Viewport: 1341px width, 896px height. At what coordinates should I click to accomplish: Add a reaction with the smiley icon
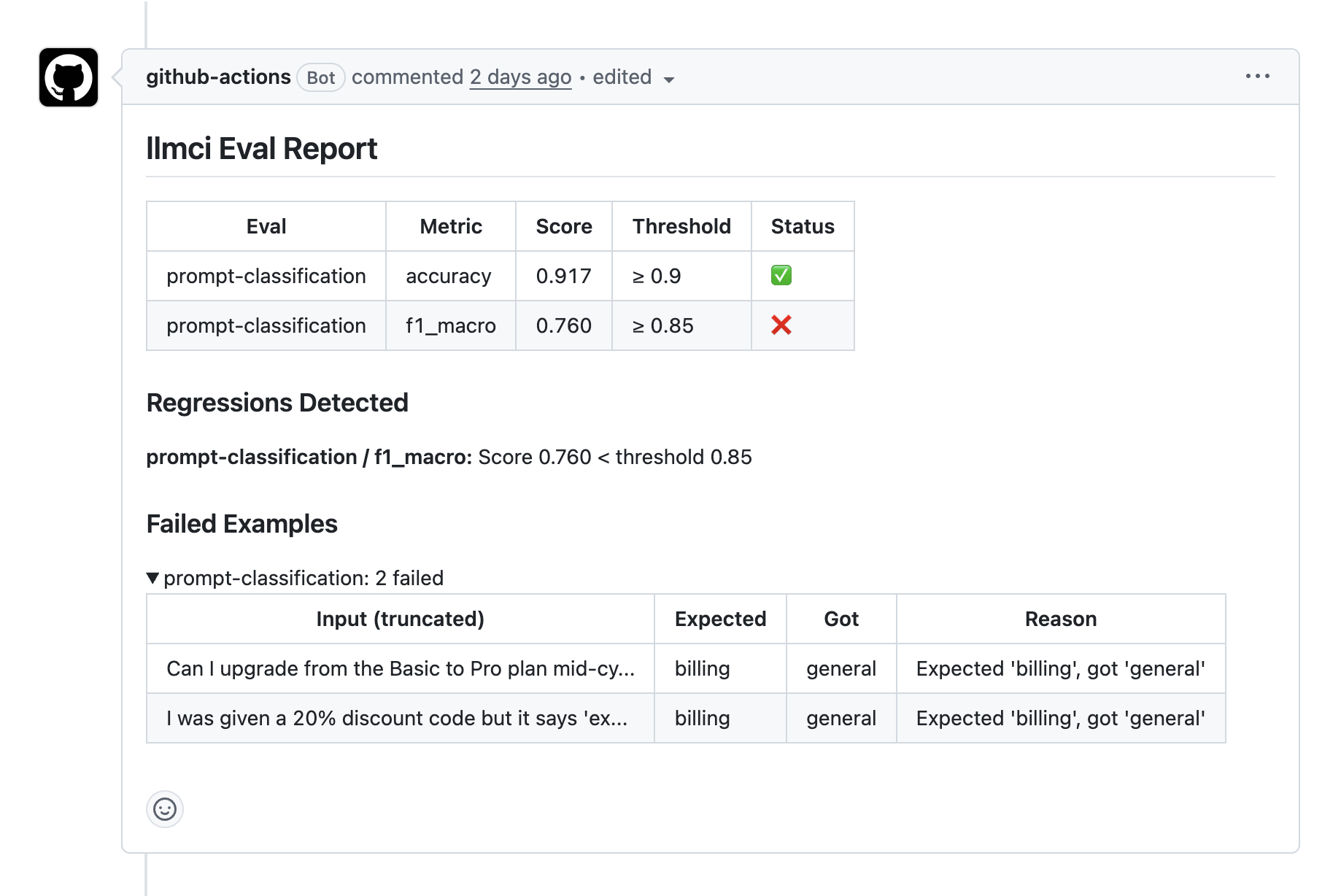(165, 809)
